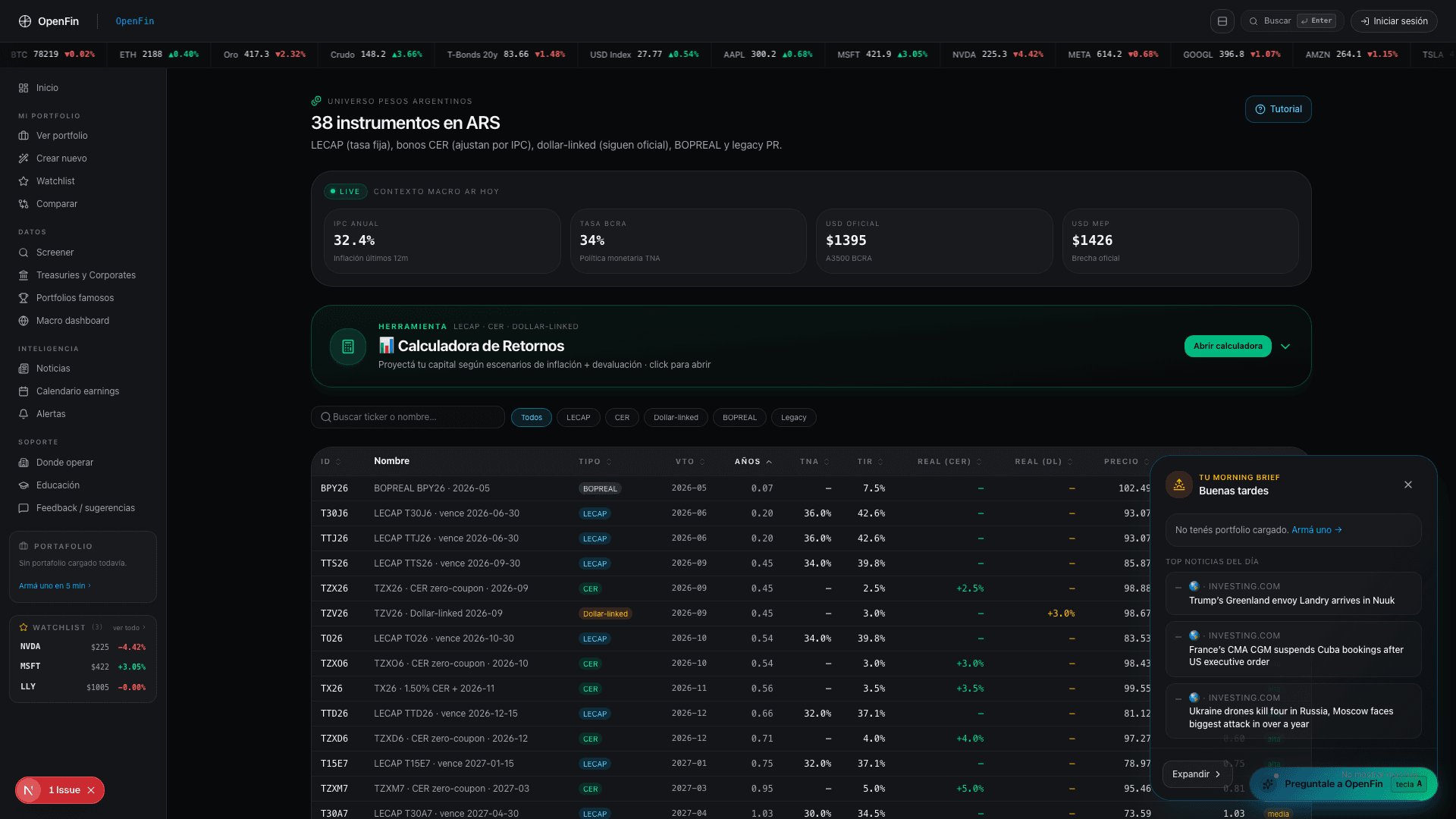This screenshot has height=819, width=1456.
Task: Toggle the CER filter chip
Action: point(622,418)
